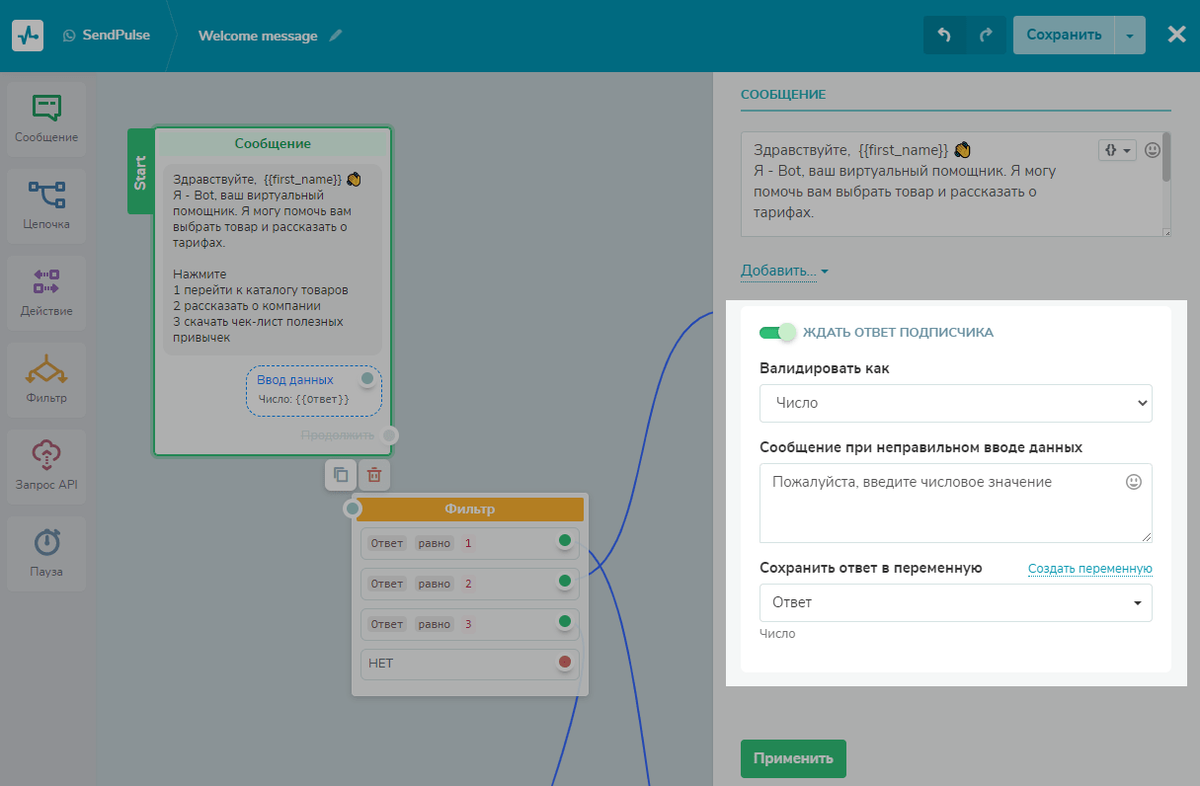Delete block using the red trash icon

[x=374, y=475]
